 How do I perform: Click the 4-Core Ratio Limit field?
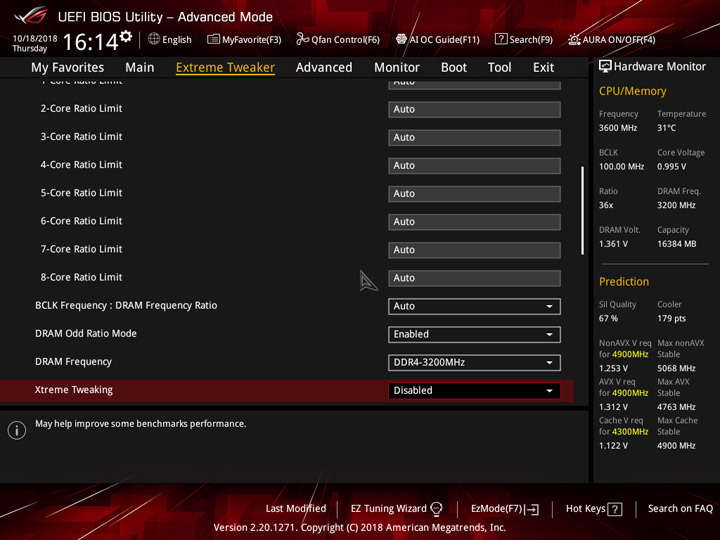pos(474,165)
